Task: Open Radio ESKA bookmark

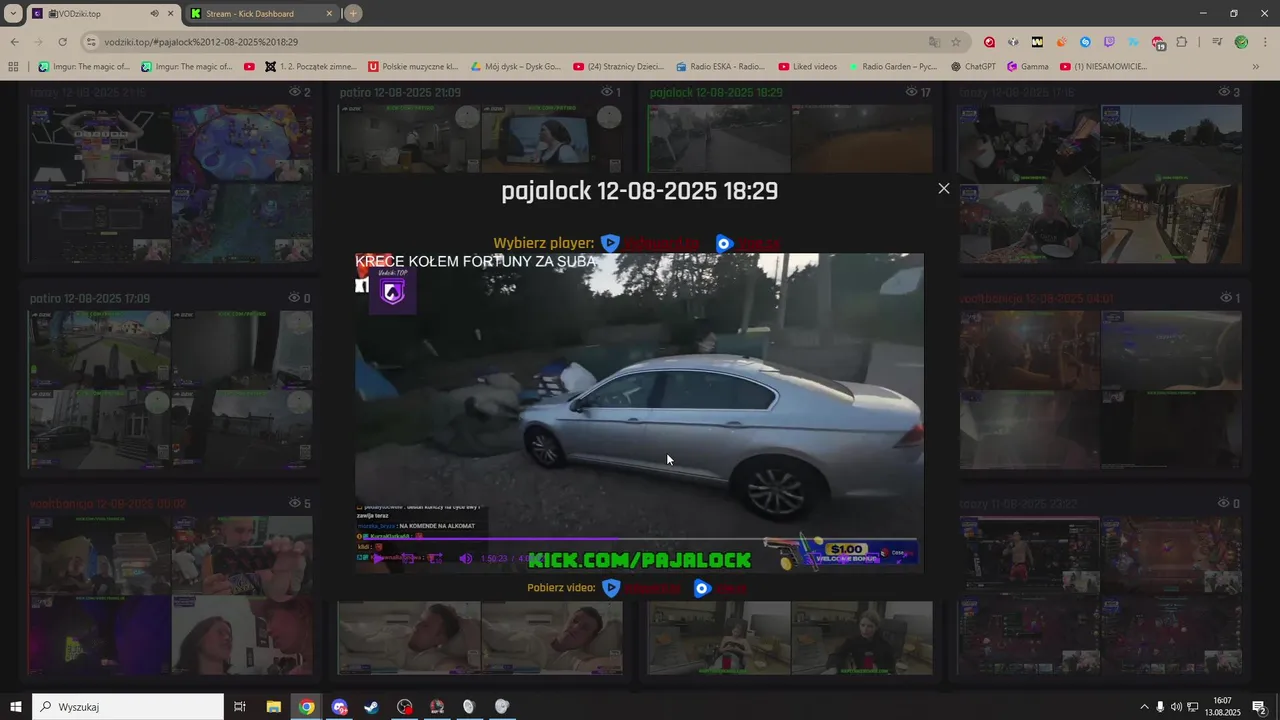Action: click(x=720, y=67)
